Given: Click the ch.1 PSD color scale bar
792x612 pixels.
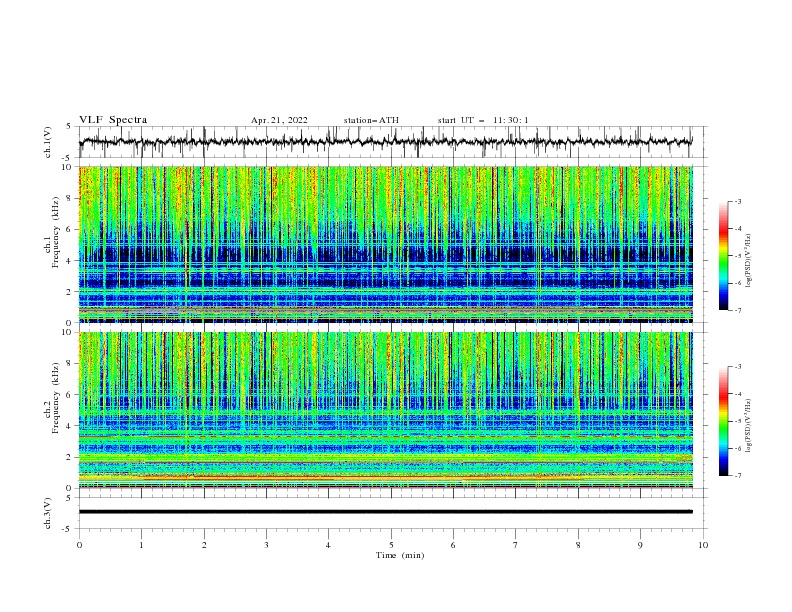Looking at the screenshot, I should tap(723, 256).
